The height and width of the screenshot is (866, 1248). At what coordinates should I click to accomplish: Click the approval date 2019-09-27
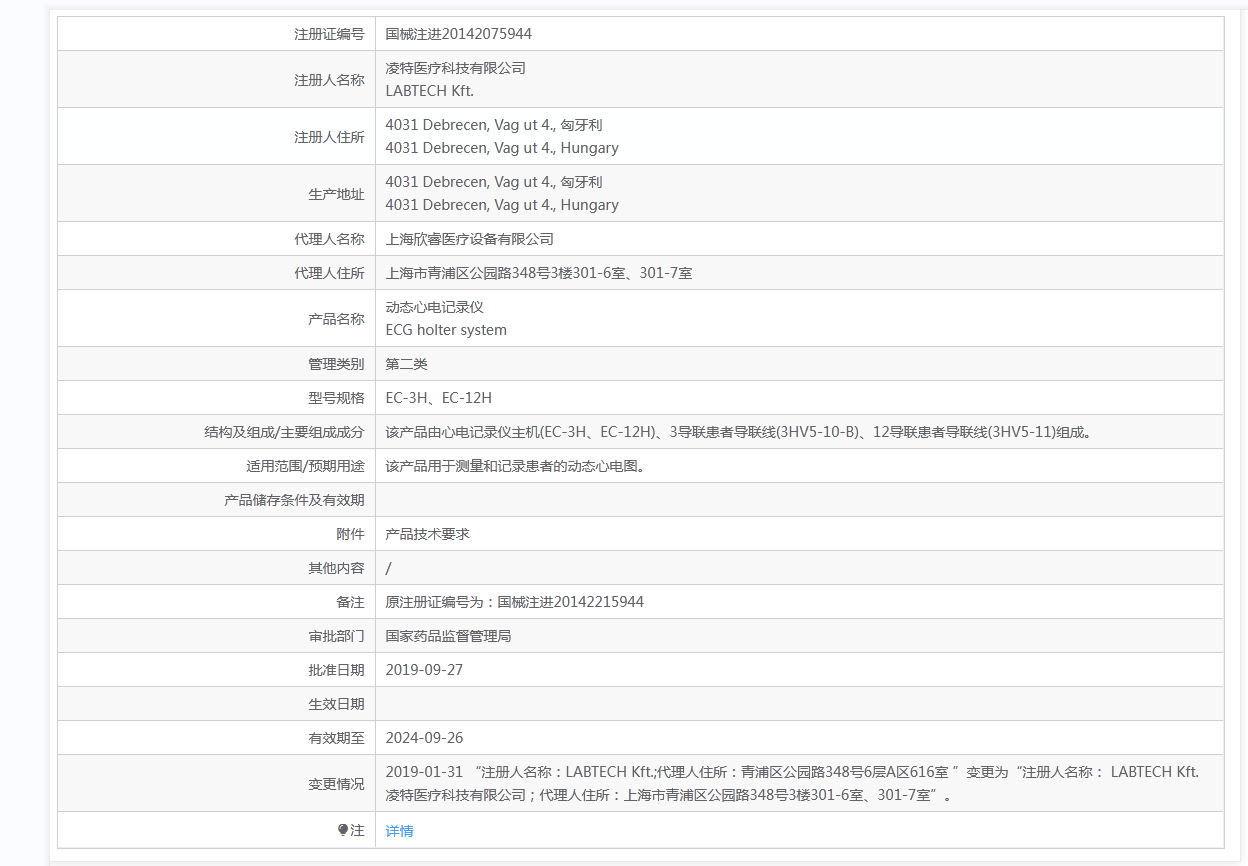tap(424, 670)
